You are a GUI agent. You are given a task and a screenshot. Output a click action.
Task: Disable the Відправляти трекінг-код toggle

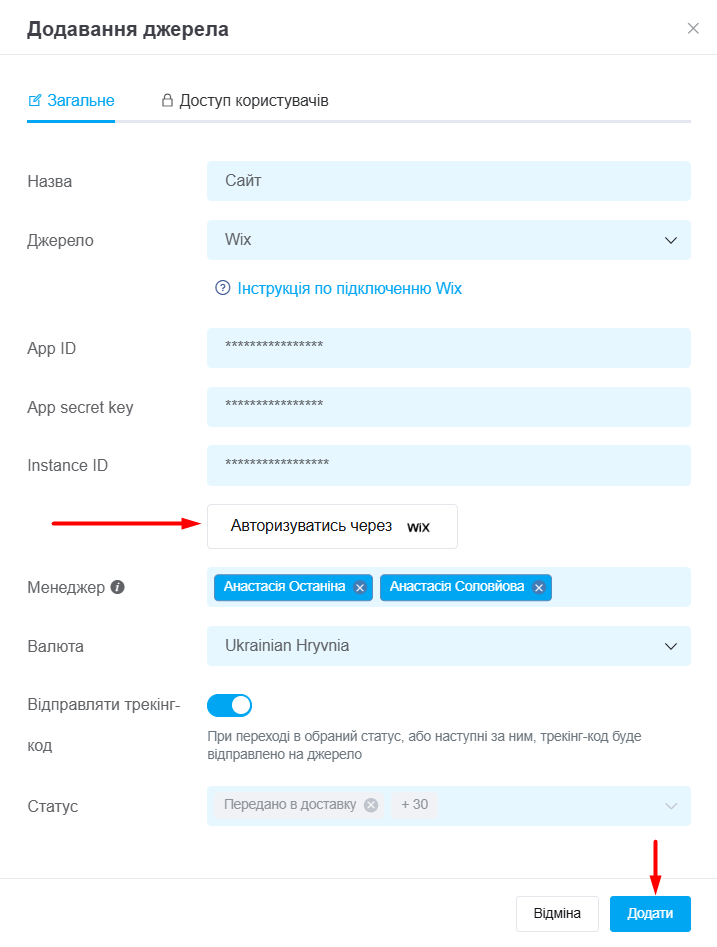click(229, 705)
